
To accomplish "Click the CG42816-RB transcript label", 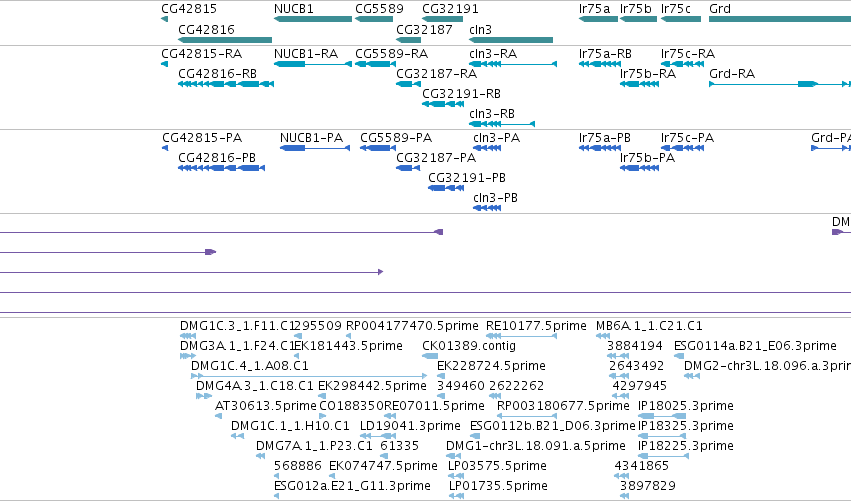I will pos(218,73).
